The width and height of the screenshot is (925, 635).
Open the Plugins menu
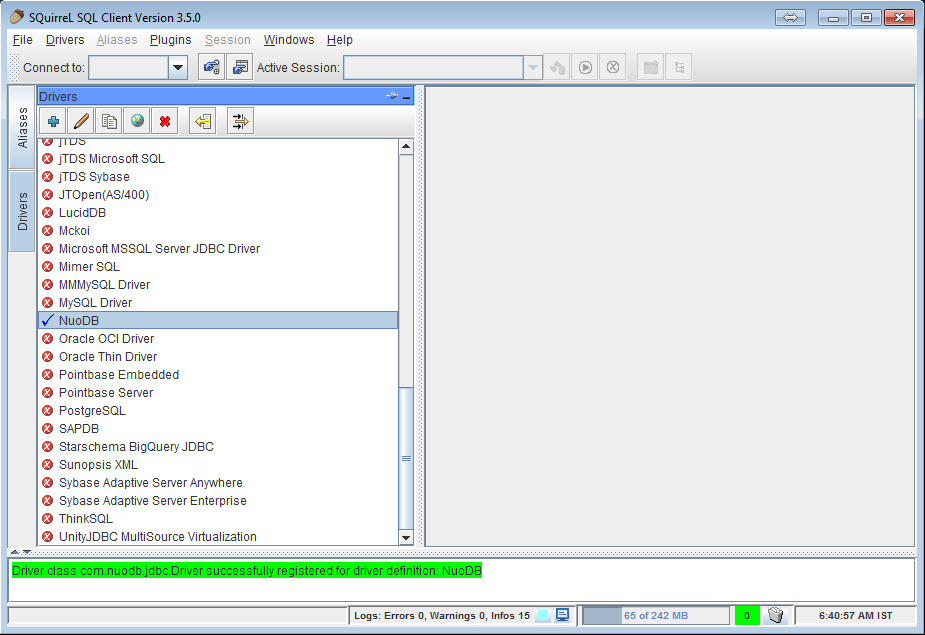coord(170,40)
